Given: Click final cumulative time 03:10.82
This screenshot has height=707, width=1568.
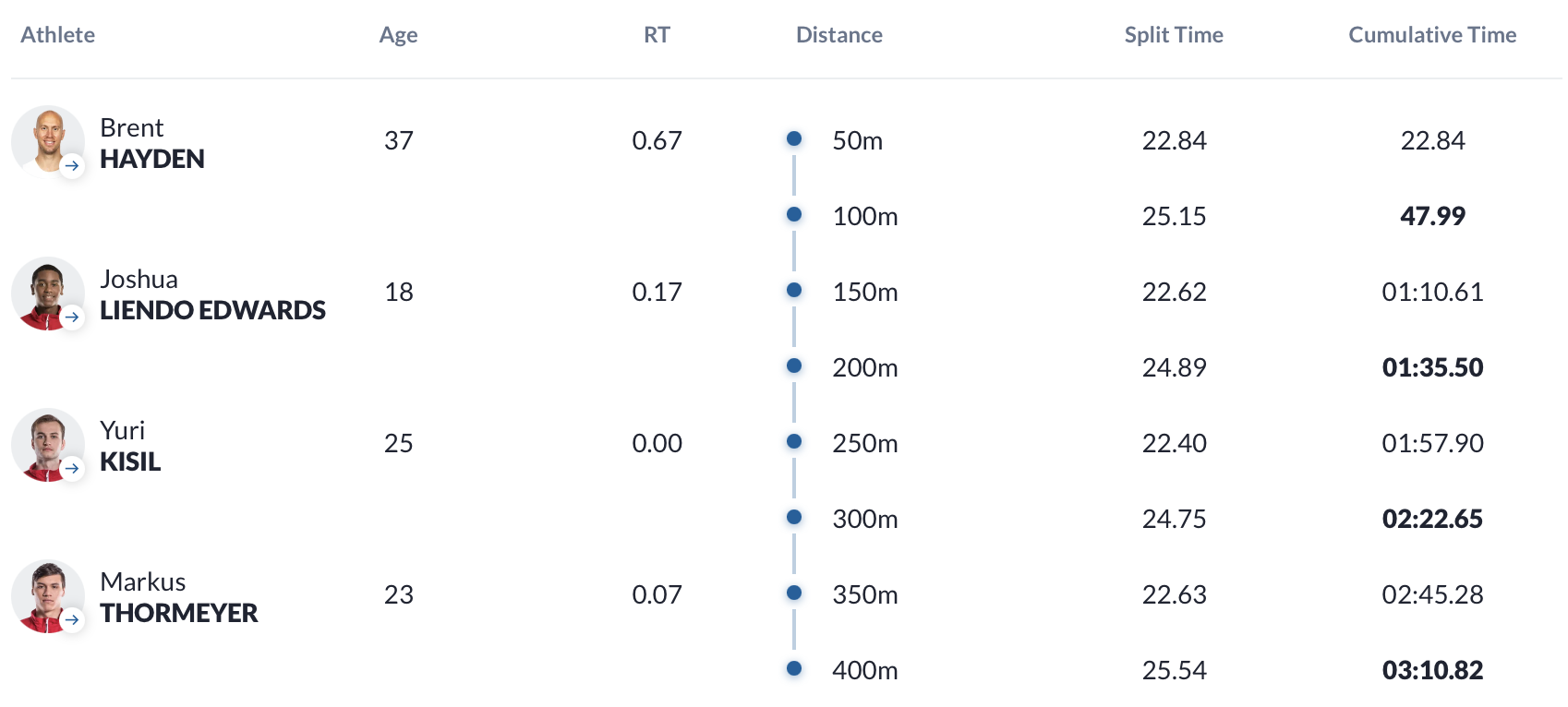Looking at the screenshot, I should (x=1432, y=670).
